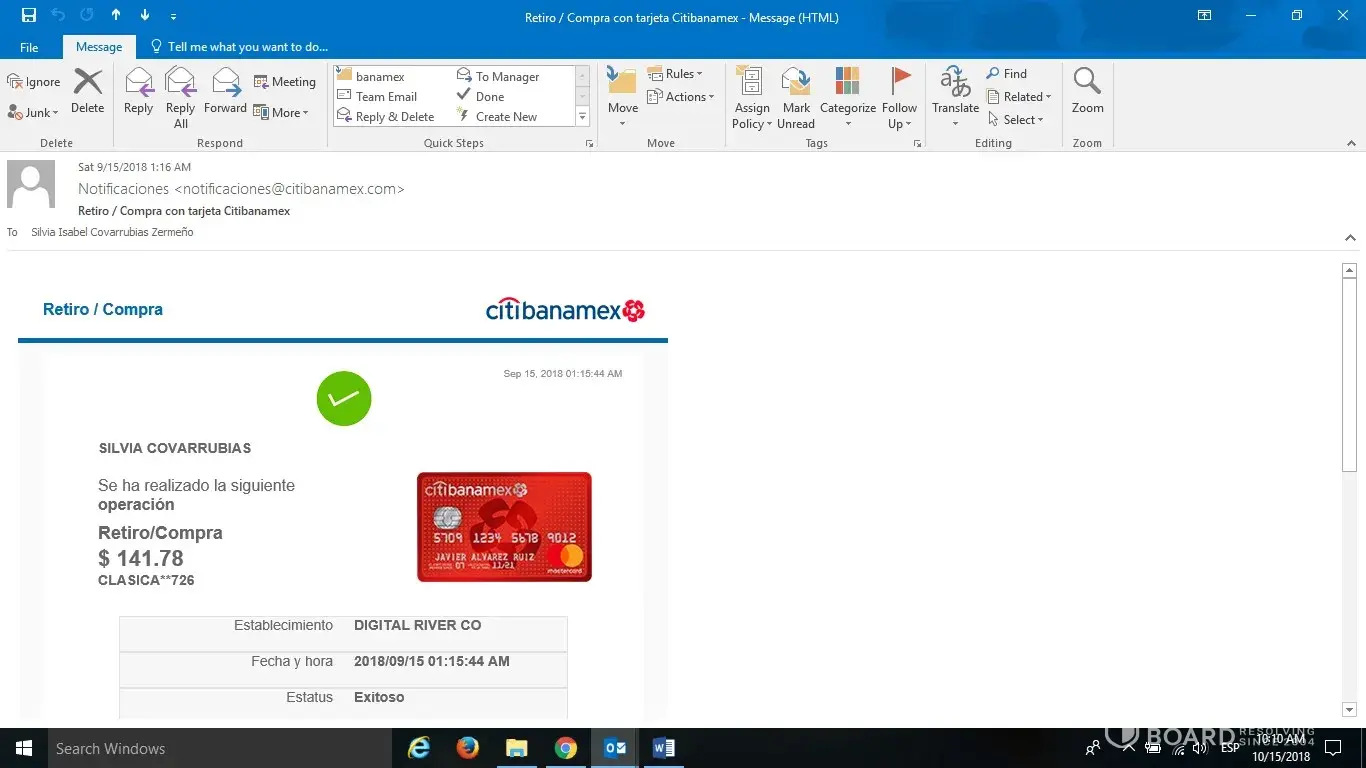This screenshot has height=768, width=1366.
Task: Click the Save icon in the title bar
Action: 28,16
